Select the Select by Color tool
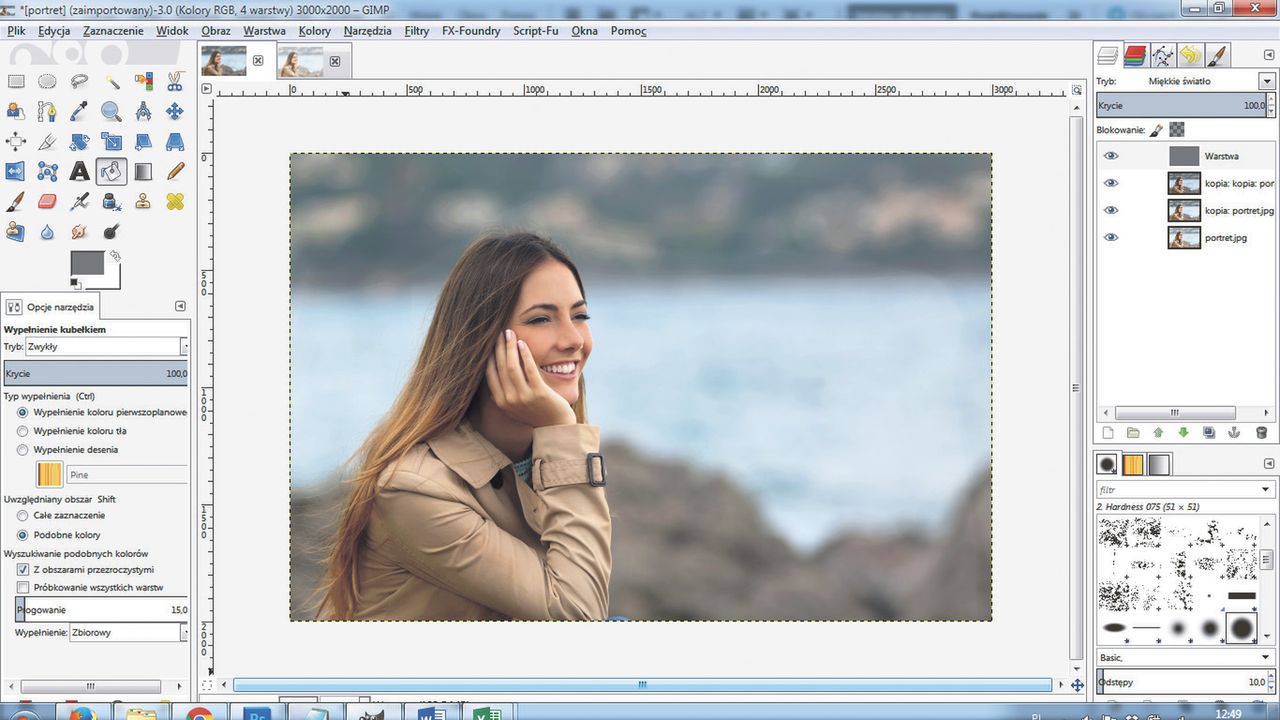Image resolution: width=1280 pixels, height=720 pixels. click(x=144, y=82)
